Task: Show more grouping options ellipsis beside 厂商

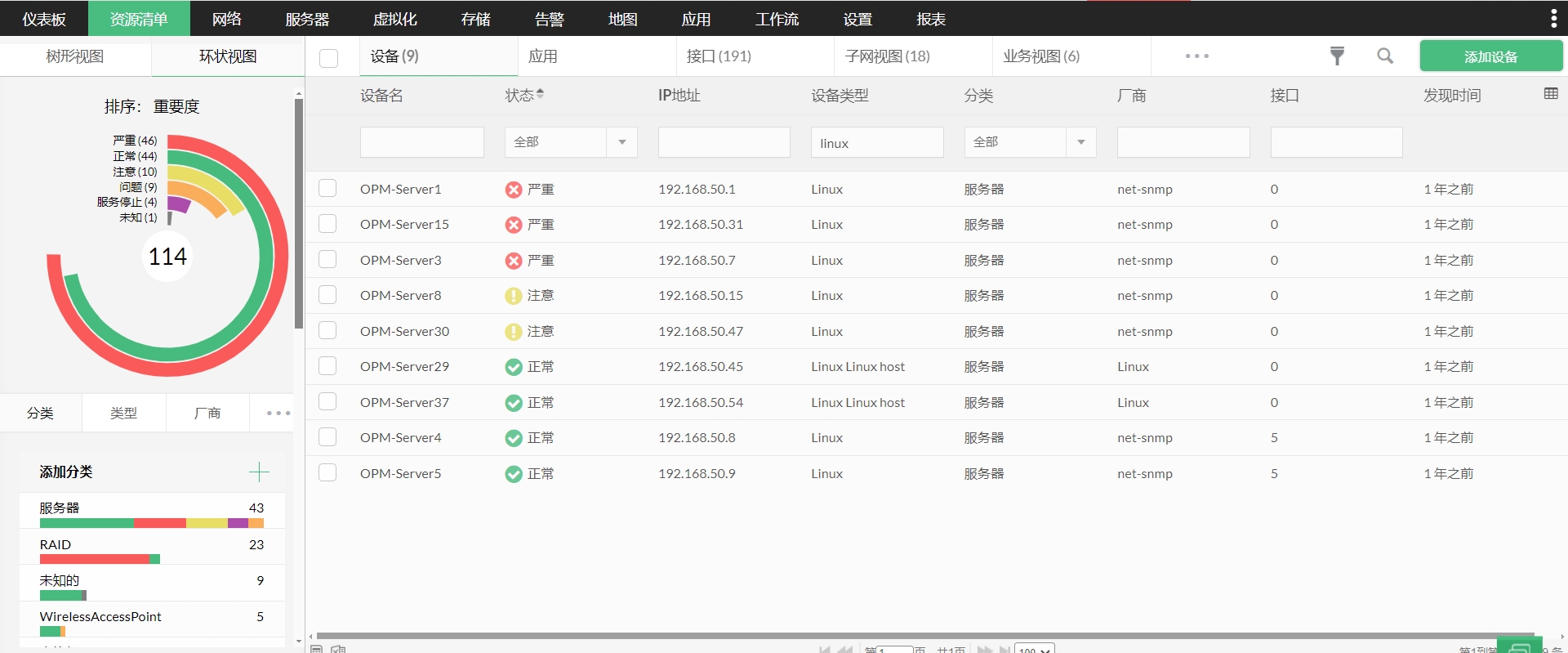Action: pos(278,413)
